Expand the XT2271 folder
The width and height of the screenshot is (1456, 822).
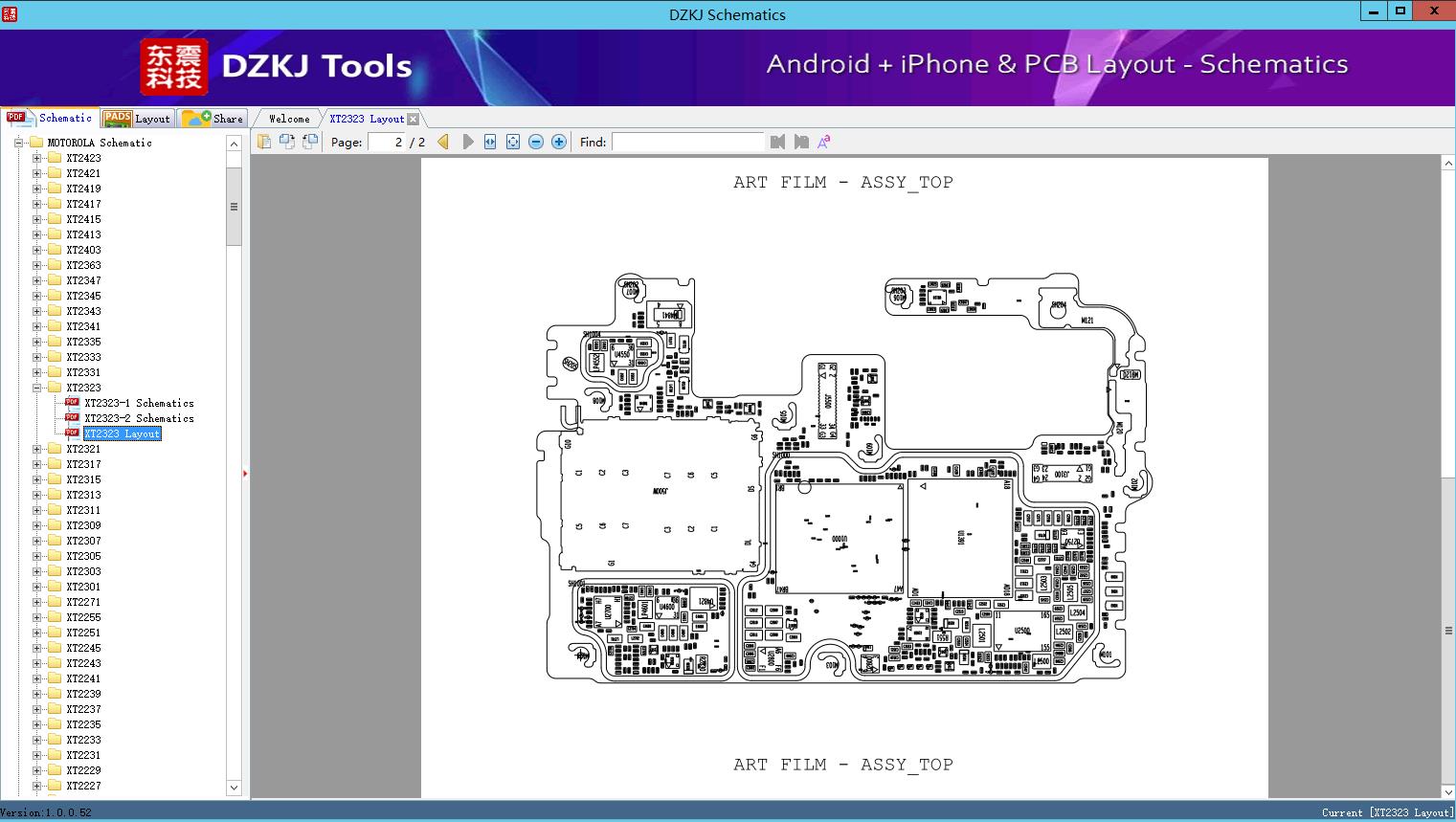coord(36,602)
